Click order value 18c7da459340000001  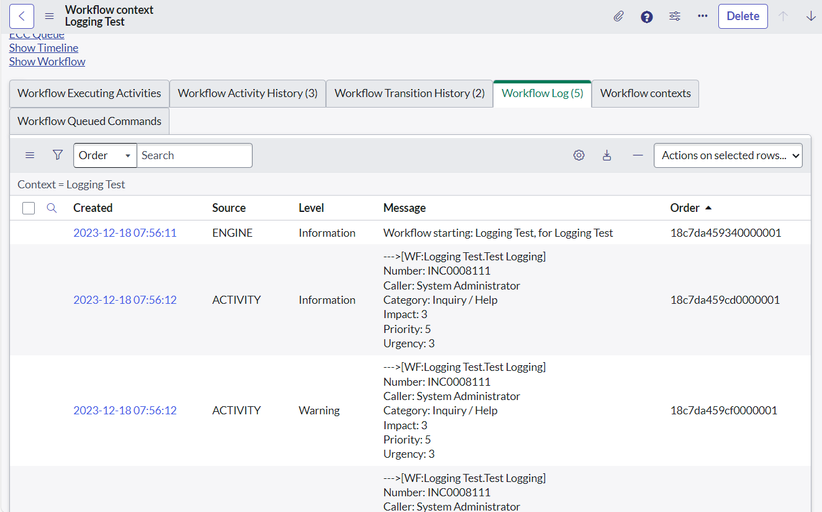pos(726,233)
